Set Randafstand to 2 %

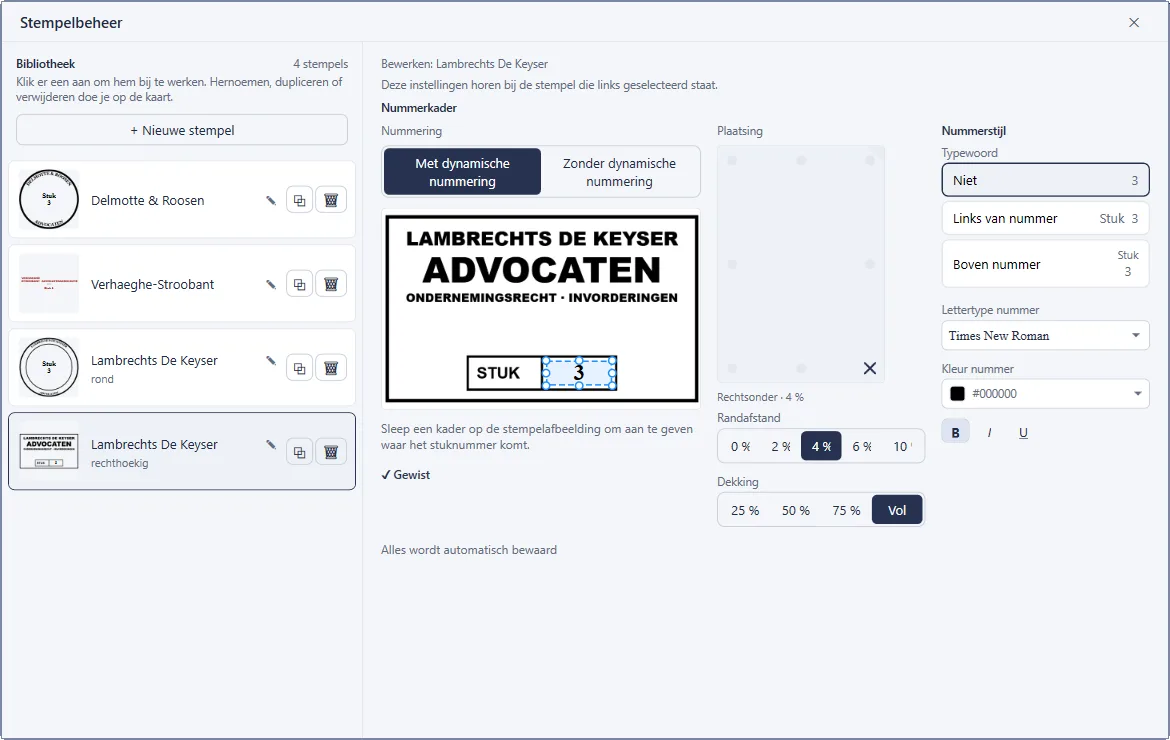[780, 446]
